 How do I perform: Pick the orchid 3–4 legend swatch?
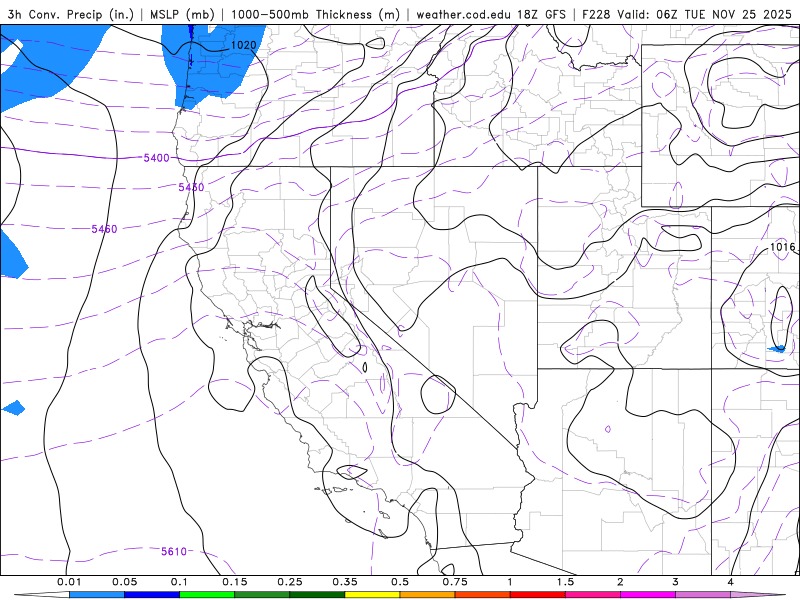[703, 595]
